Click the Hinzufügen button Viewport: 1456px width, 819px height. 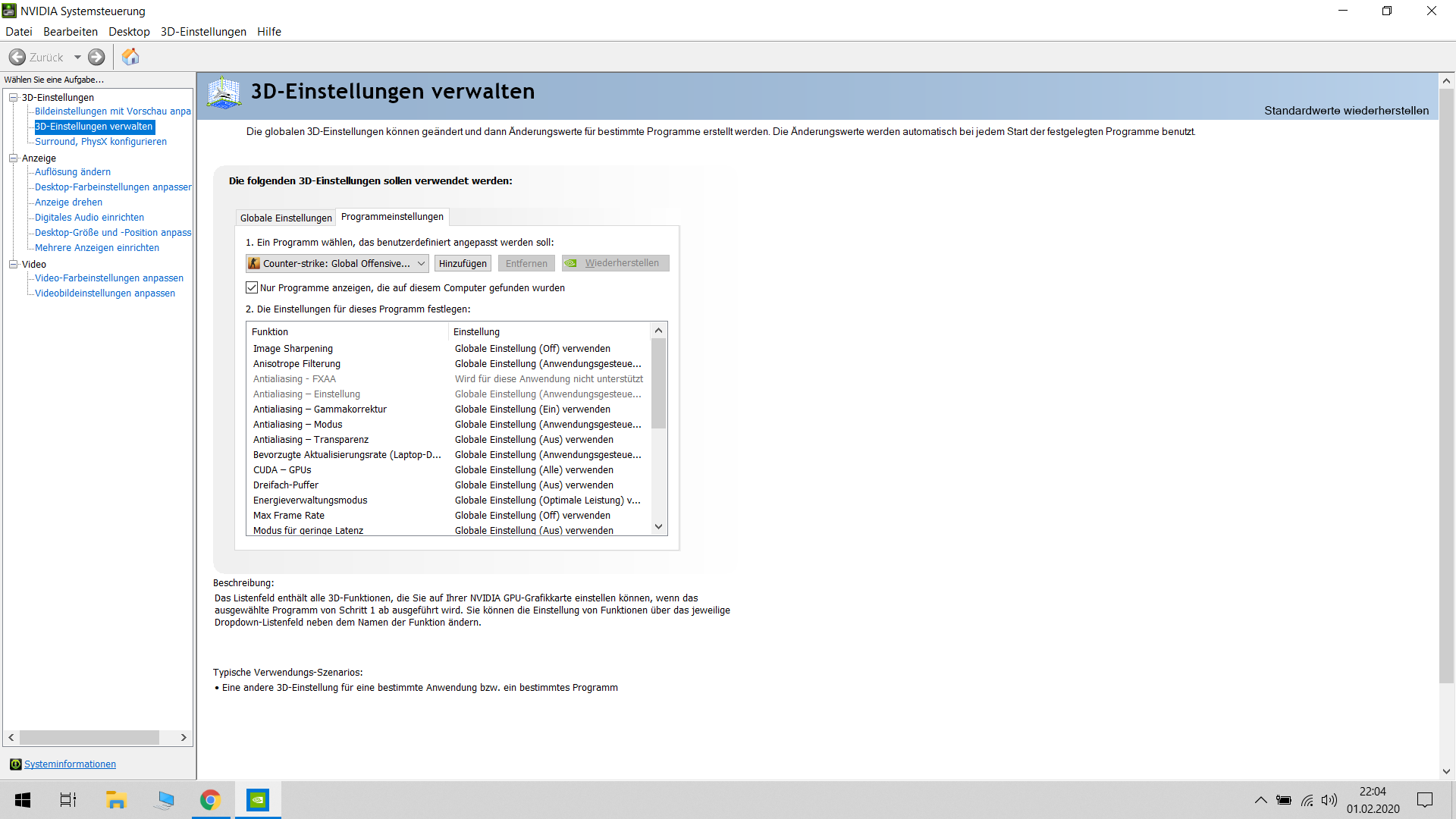coord(463,264)
